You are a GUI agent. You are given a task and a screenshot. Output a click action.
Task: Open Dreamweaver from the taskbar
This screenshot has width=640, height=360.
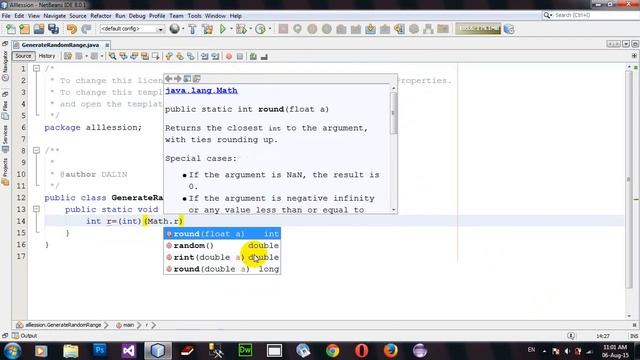pos(245,350)
